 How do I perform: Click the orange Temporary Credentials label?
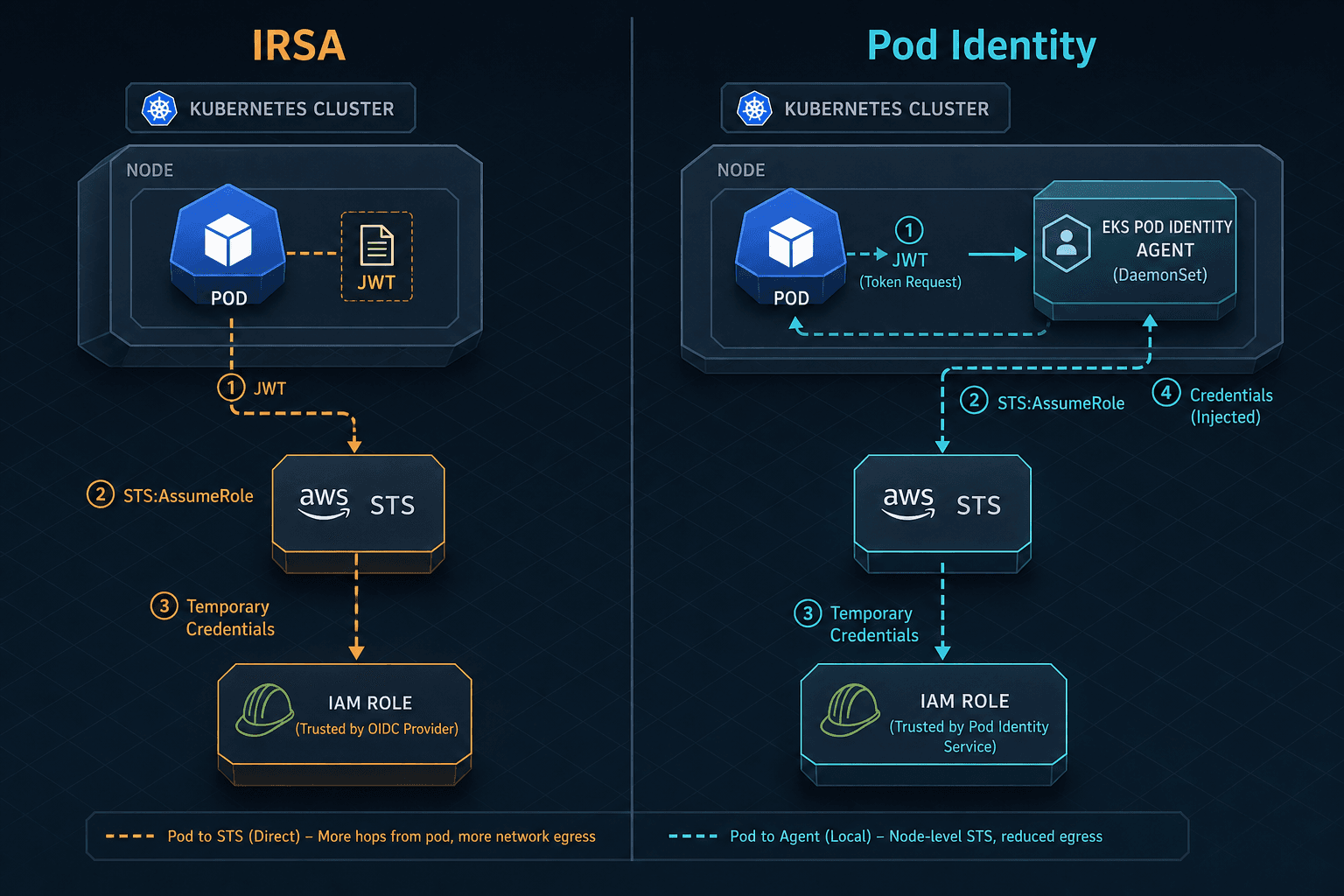[x=230, y=618]
